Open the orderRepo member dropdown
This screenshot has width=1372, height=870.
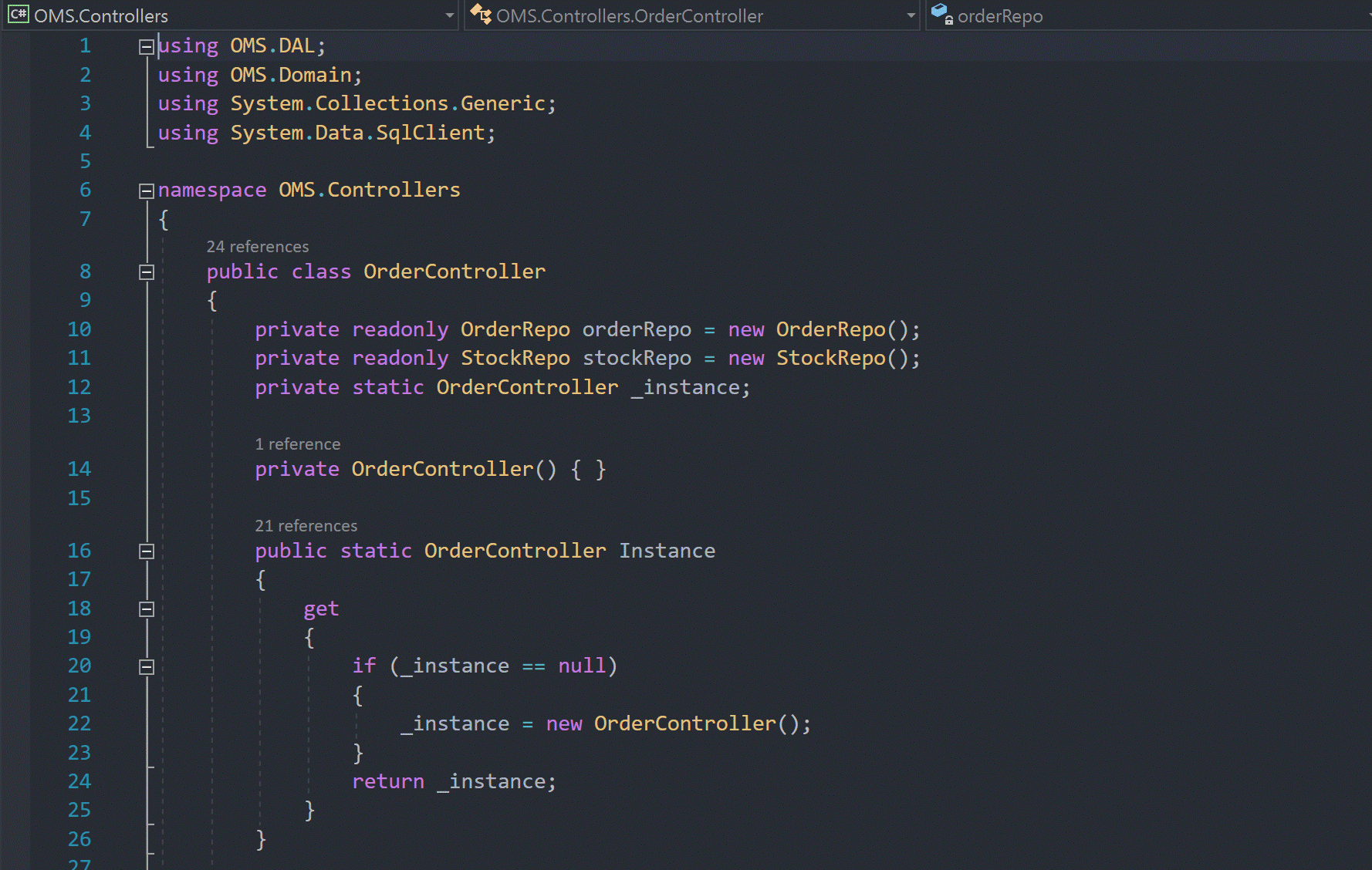(1366, 15)
